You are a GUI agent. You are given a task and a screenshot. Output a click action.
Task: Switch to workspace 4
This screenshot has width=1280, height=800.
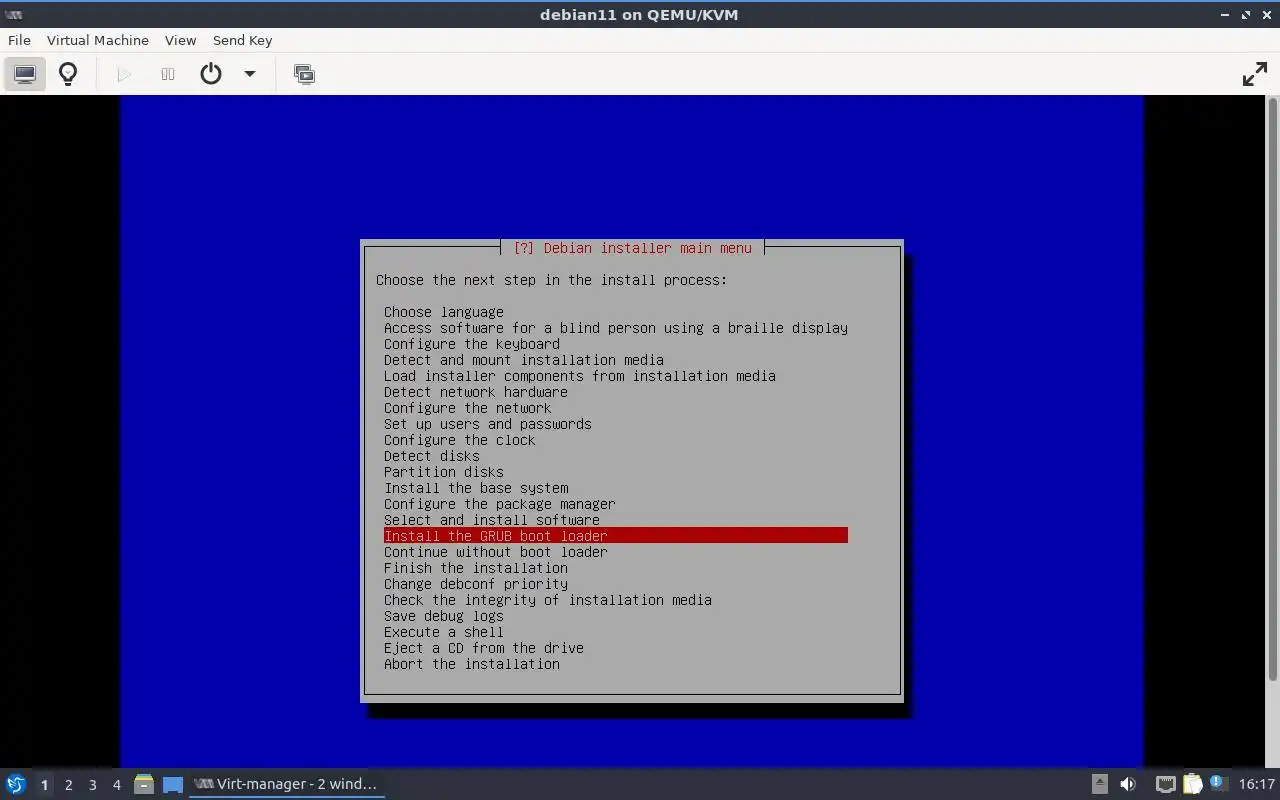(116, 784)
